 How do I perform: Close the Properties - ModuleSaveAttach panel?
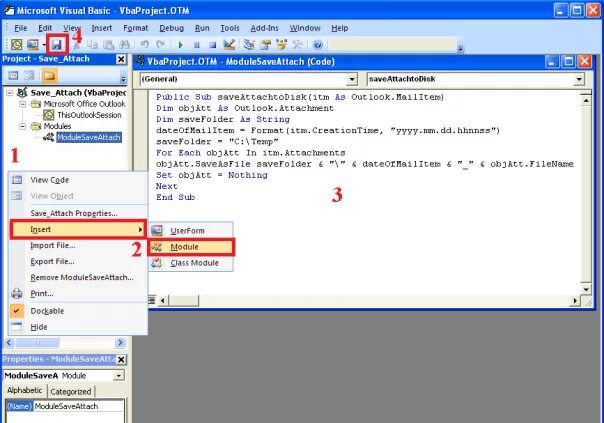pos(121,359)
